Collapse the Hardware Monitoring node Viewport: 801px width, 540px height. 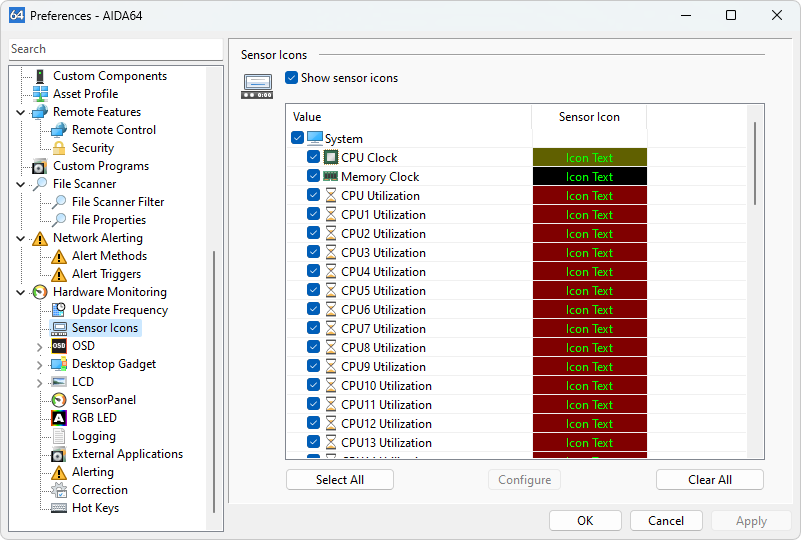pyautogui.click(x=21, y=293)
